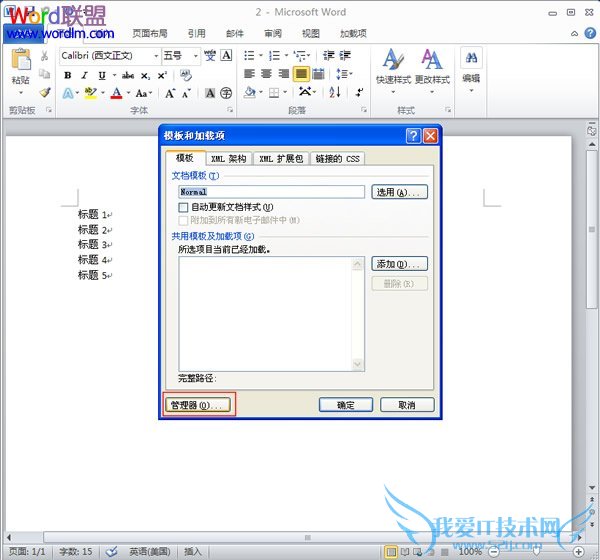Click the disabled 附加到所有新电子邮件中 checkbox
This screenshot has height=560, width=600.
click(183, 220)
